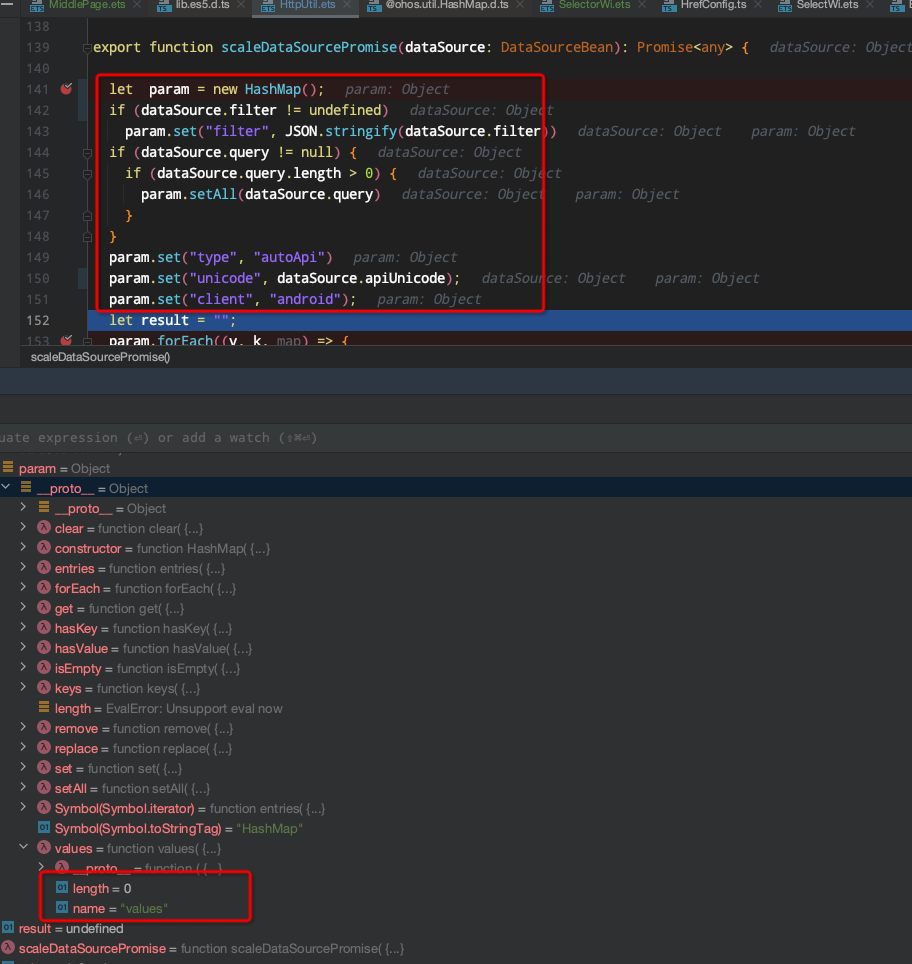The image size is (912, 964).
Task: Select the setAll = function setAll row
Action: [456, 788]
